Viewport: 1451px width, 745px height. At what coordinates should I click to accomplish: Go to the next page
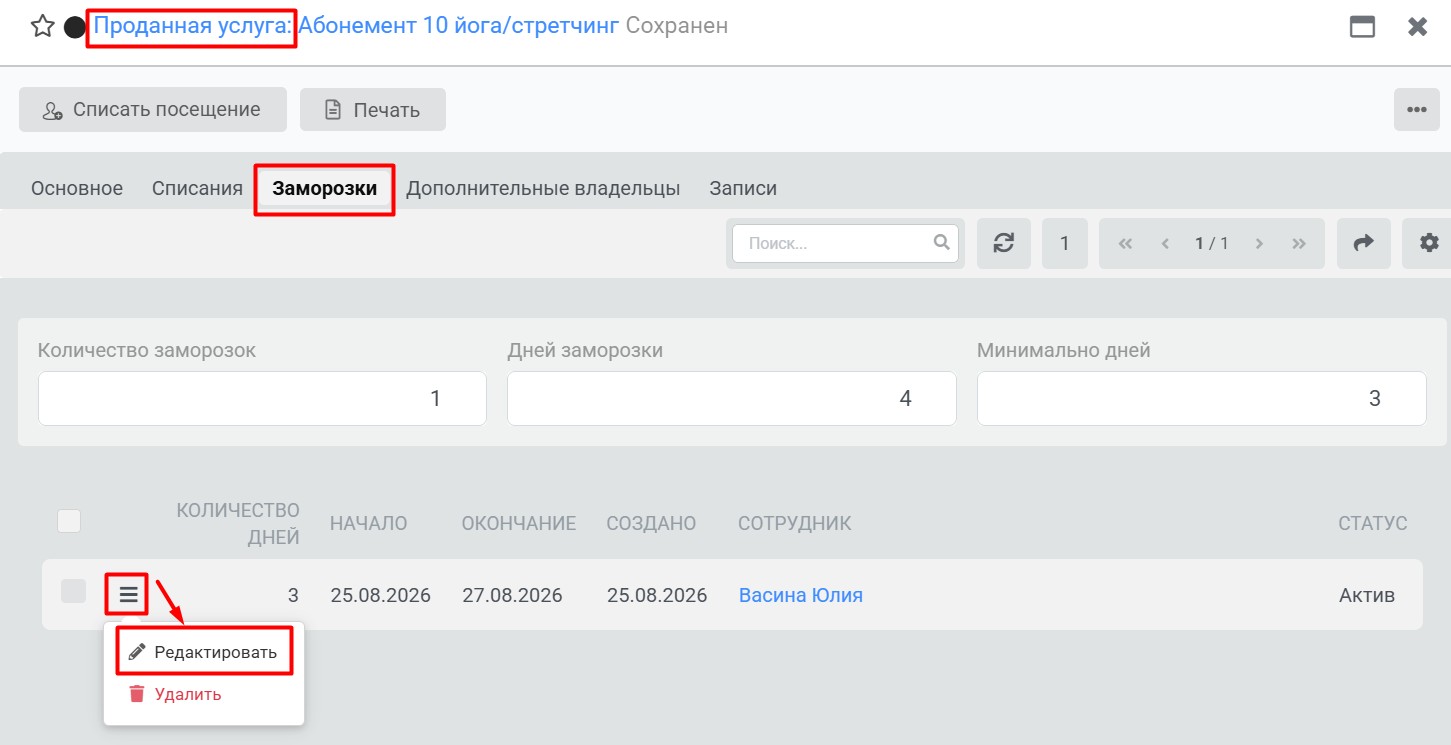point(1259,243)
